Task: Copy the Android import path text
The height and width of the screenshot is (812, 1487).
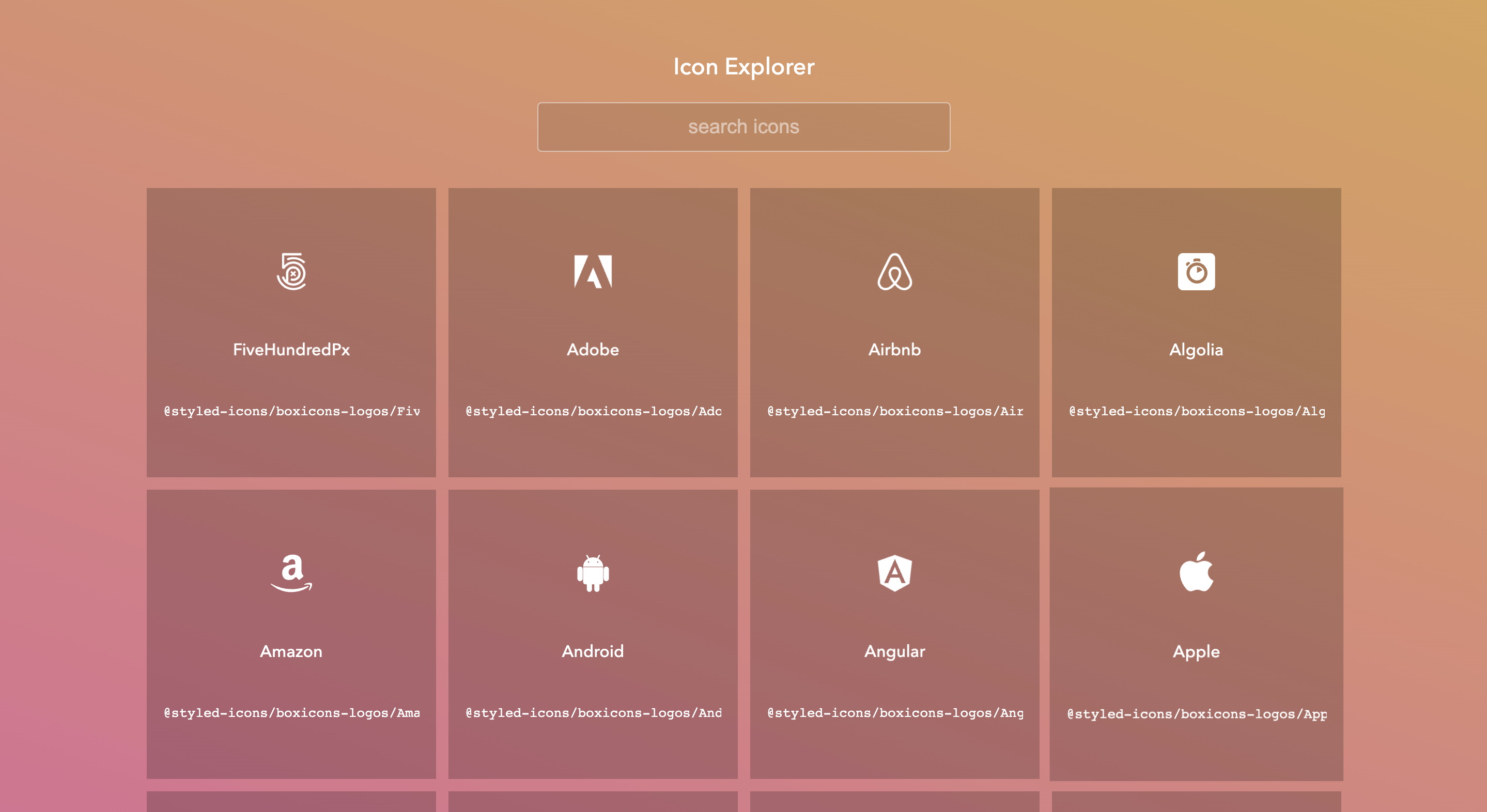Action: click(593, 713)
